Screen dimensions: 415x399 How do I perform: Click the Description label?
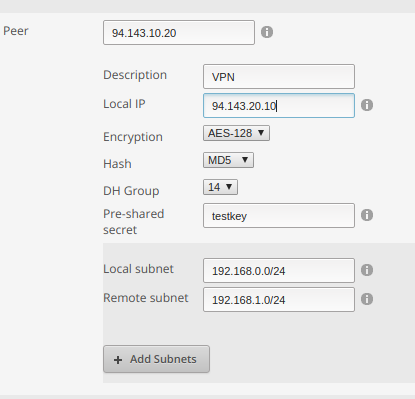coord(135,75)
